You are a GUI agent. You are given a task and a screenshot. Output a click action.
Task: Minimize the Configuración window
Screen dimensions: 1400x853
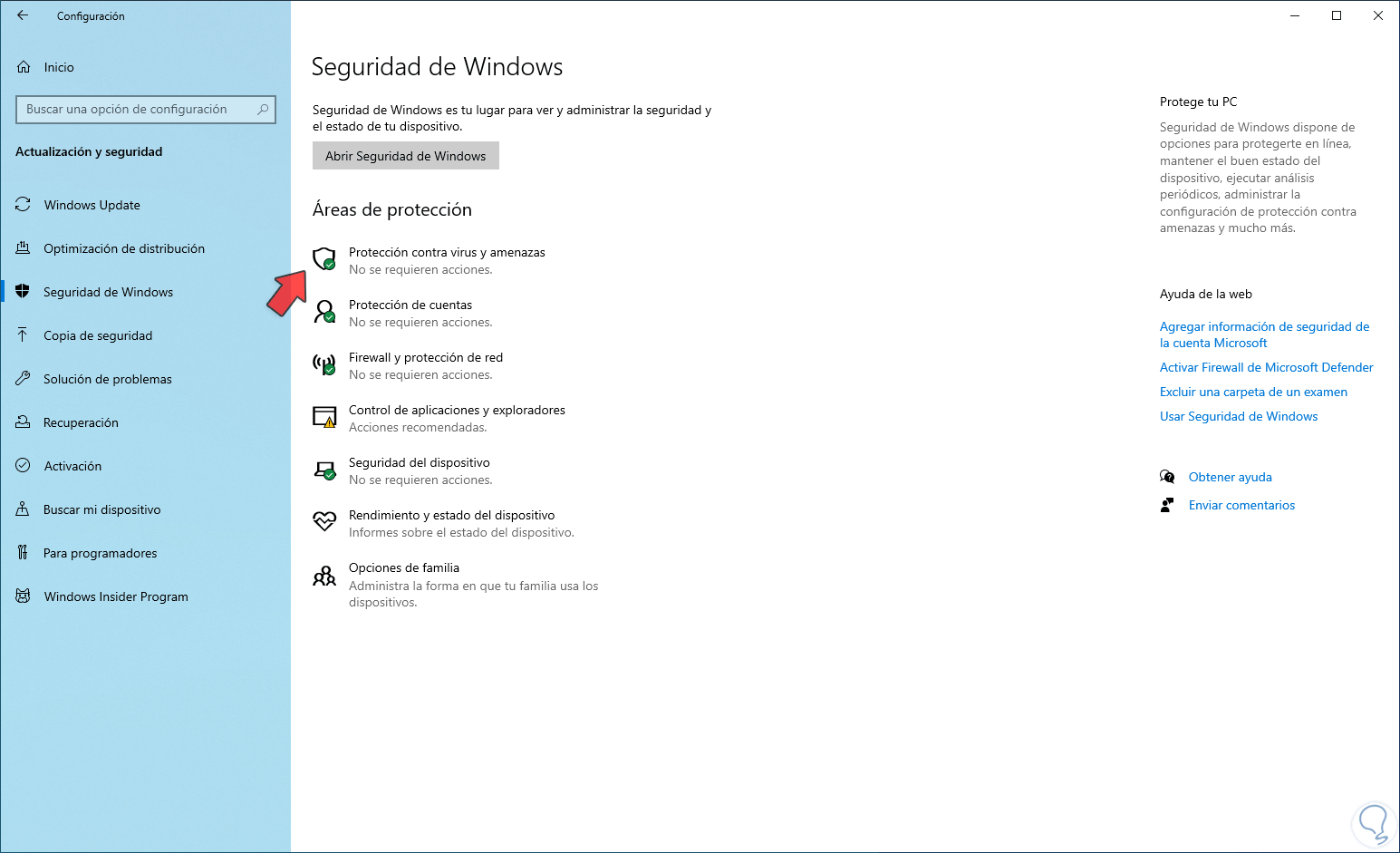pos(1295,15)
